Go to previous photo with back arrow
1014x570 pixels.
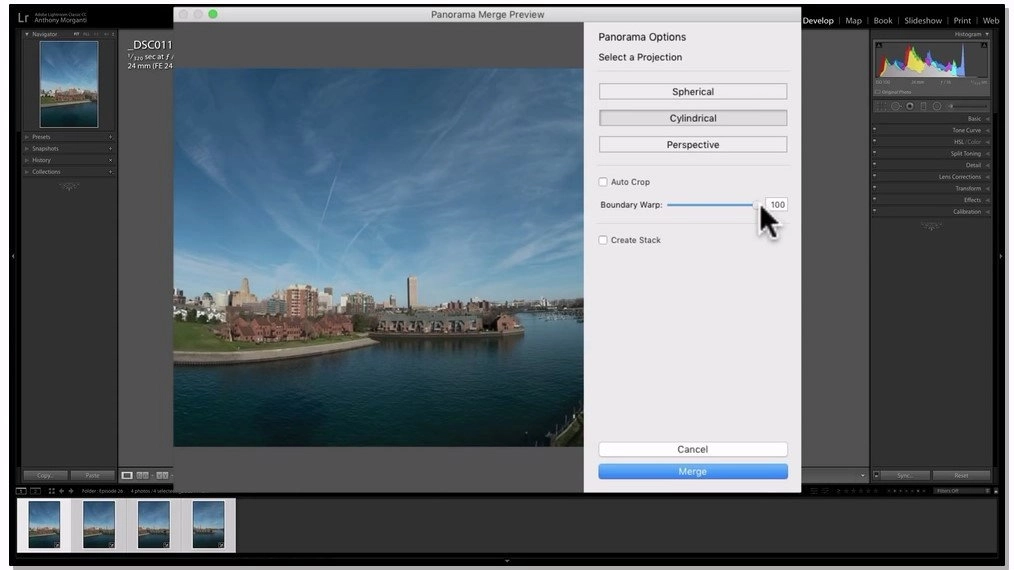61,491
